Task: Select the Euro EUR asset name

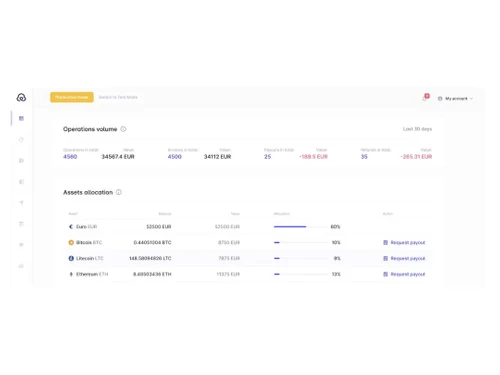Action: [86, 227]
